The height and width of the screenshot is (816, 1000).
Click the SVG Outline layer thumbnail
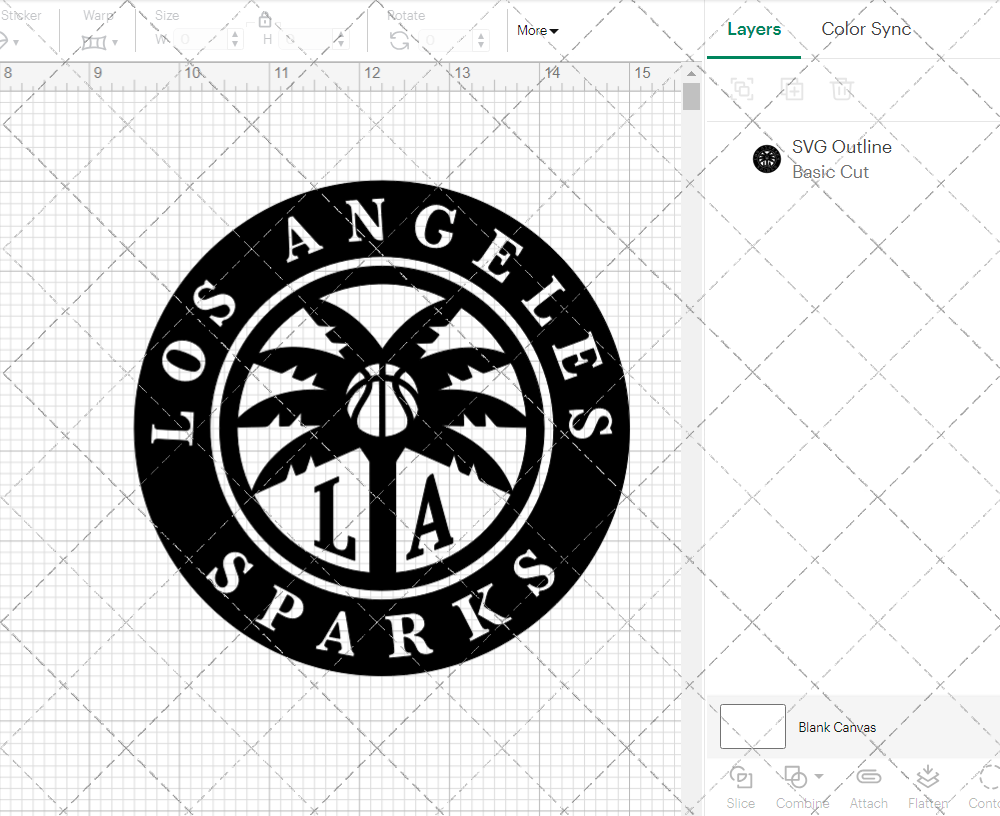point(767,159)
